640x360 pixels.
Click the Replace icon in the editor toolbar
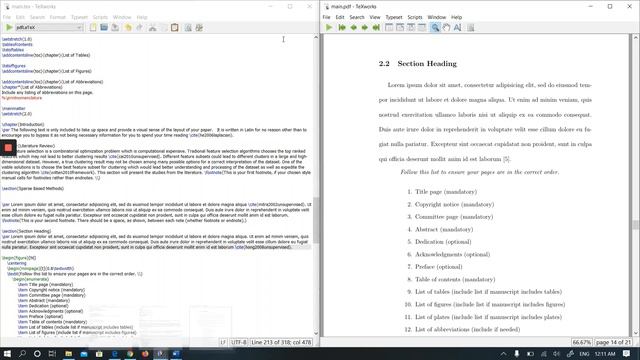(x=199, y=27)
